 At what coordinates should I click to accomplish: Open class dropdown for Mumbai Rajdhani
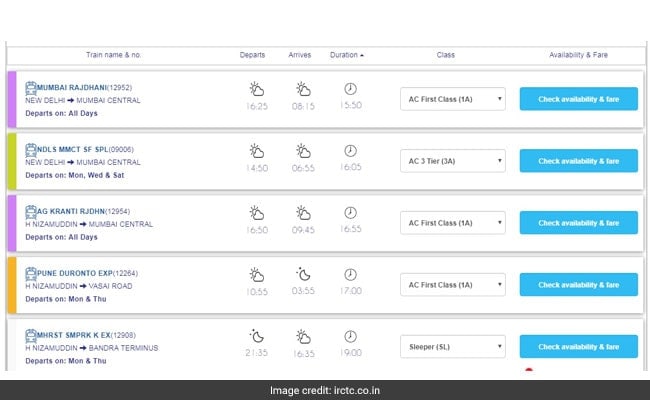(453, 99)
